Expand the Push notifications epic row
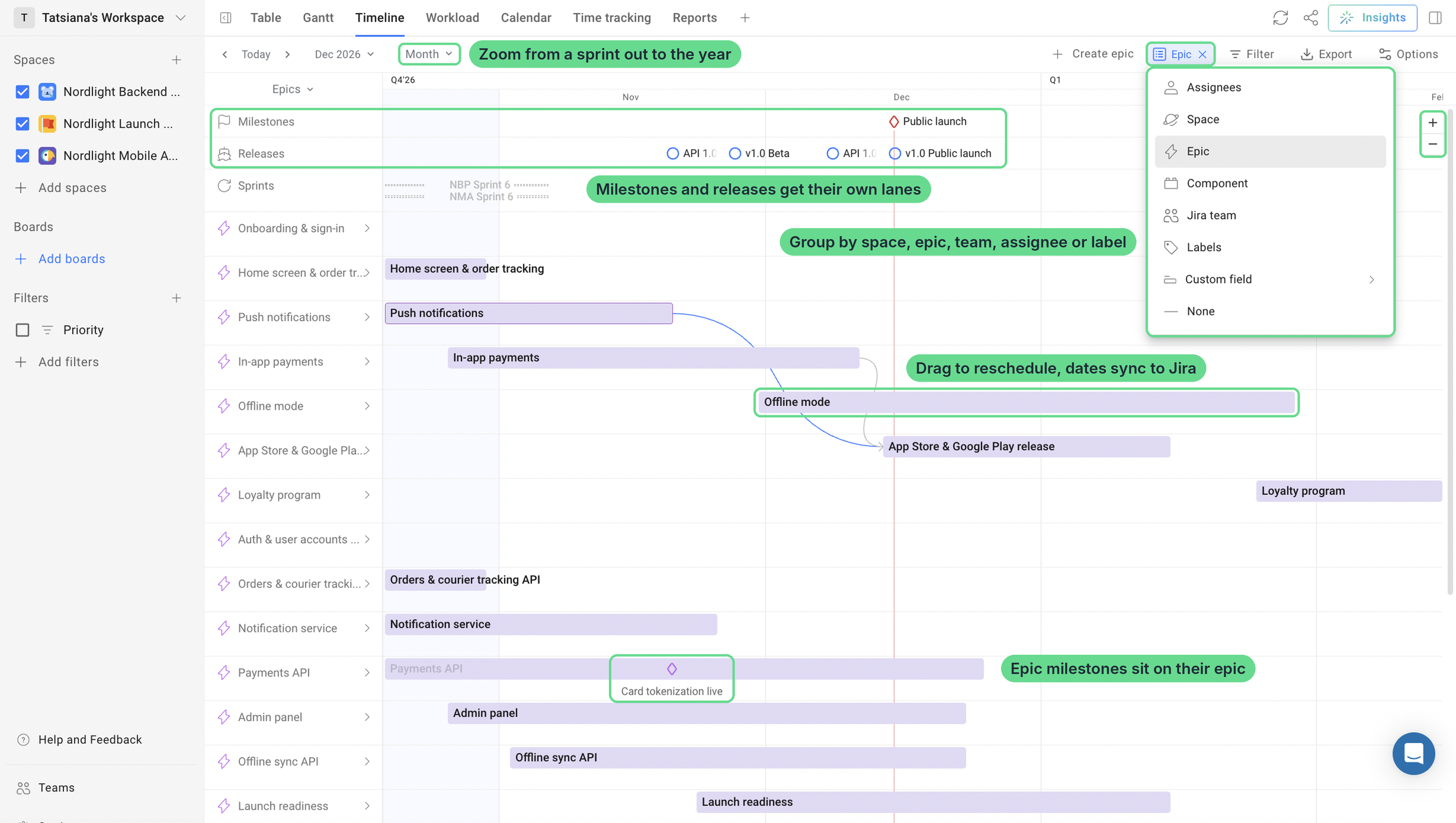The width and height of the screenshot is (1456, 823). click(x=367, y=317)
